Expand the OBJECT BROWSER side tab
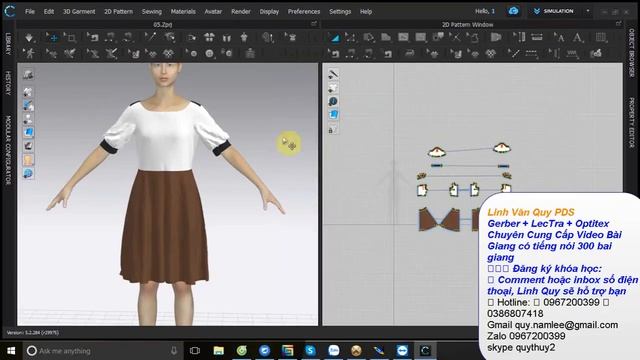The width and height of the screenshot is (640, 360). click(631, 52)
